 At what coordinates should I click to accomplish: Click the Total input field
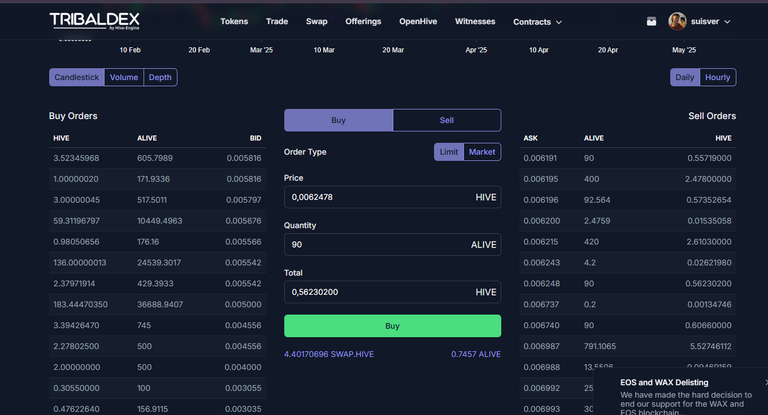[x=392, y=292]
